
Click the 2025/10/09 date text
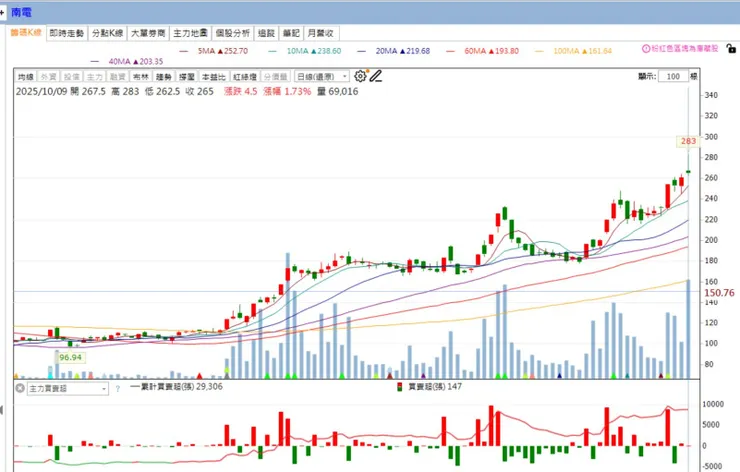coord(42,91)
